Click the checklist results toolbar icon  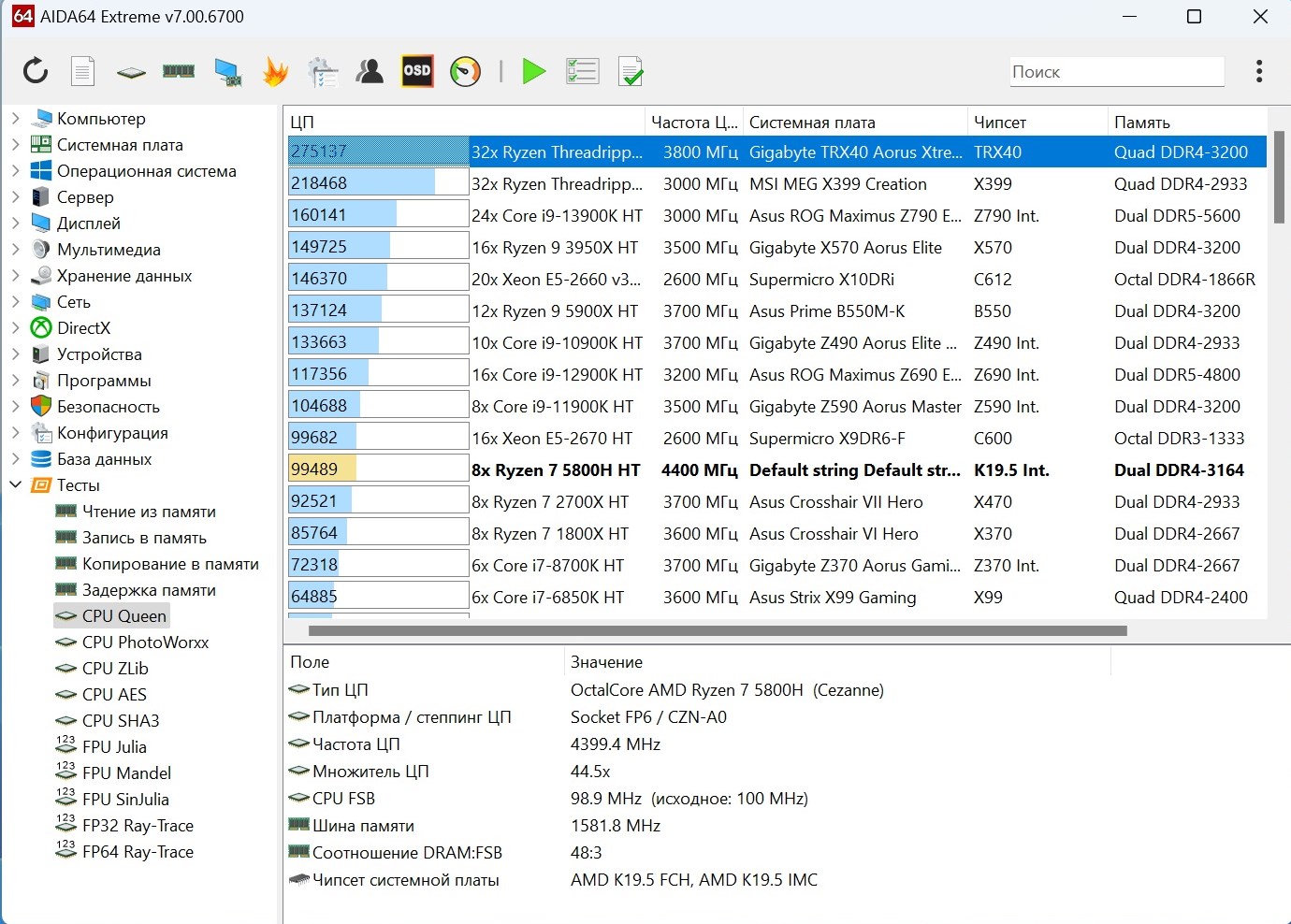[x=582, y=71]
